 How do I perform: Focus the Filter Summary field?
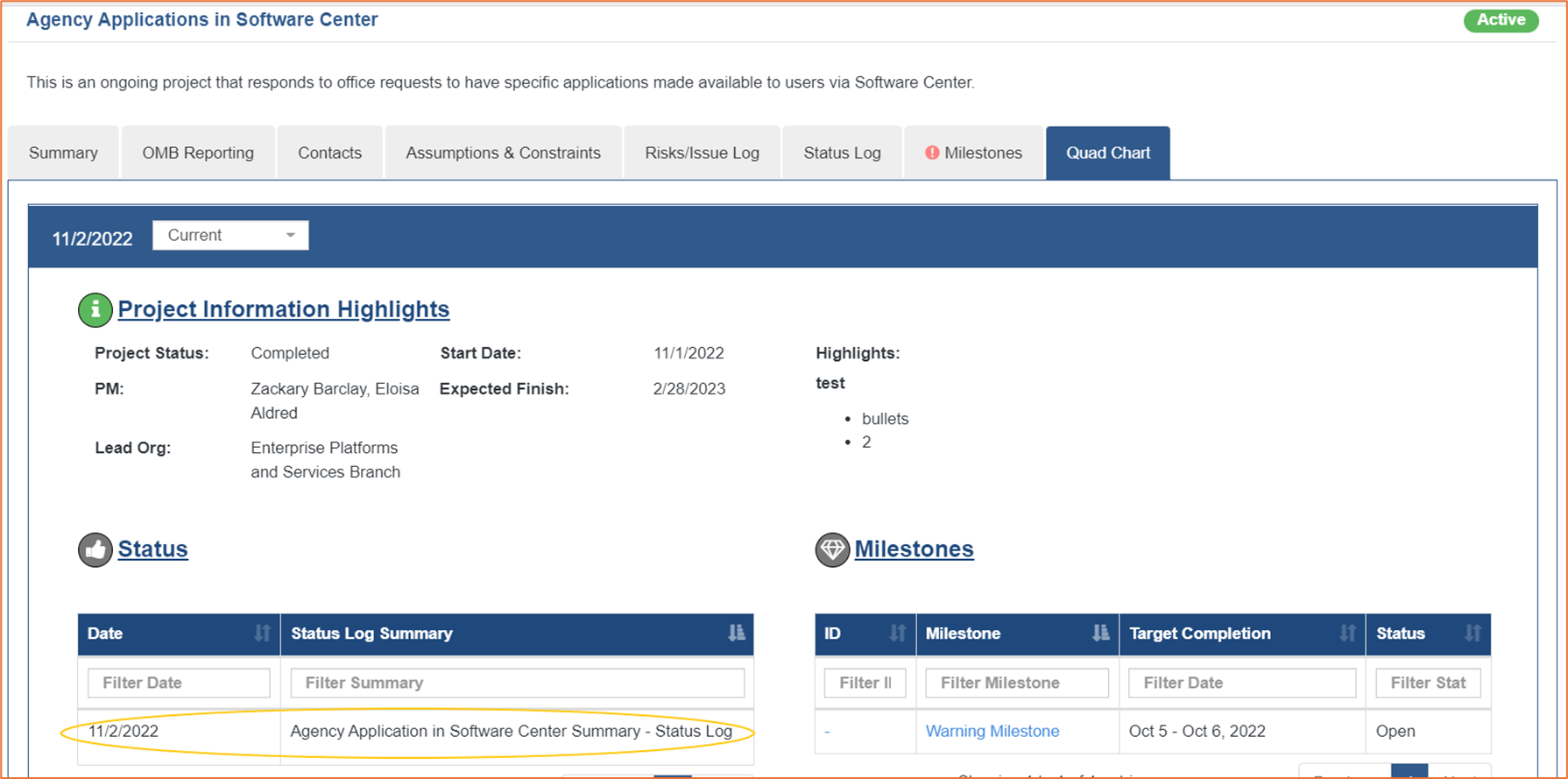pyautogui.click(x=517, y=683)
